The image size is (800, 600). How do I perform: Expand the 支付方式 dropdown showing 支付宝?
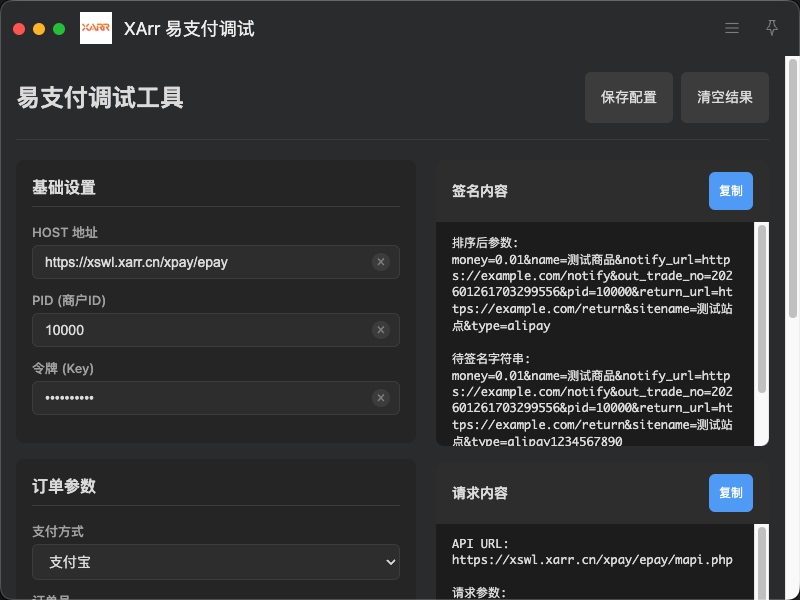(x=216, y=562)
